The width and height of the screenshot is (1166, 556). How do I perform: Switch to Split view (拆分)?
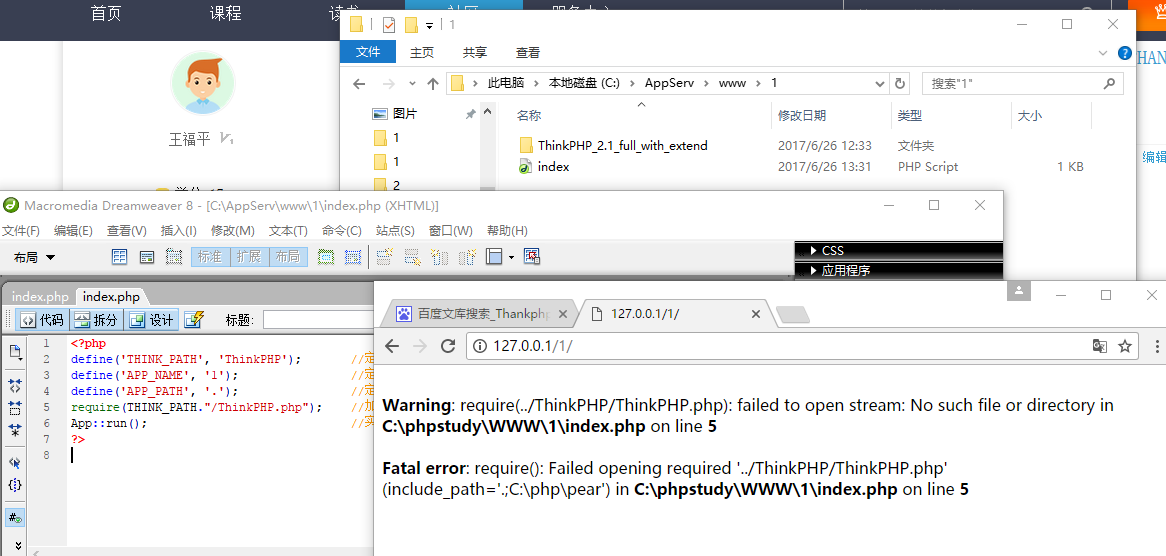98,320
